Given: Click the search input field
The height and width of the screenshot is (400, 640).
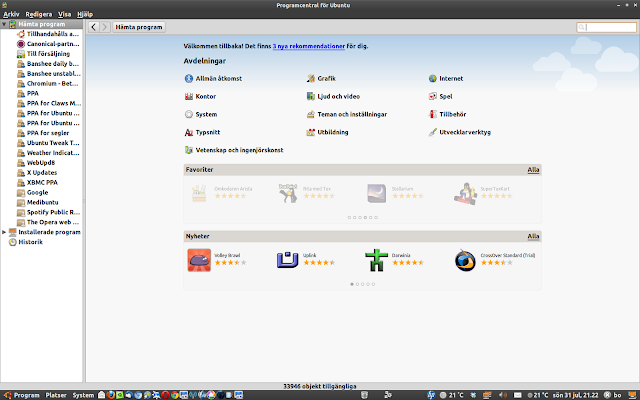Looking at the screenshot, I should tap(606, 27).
